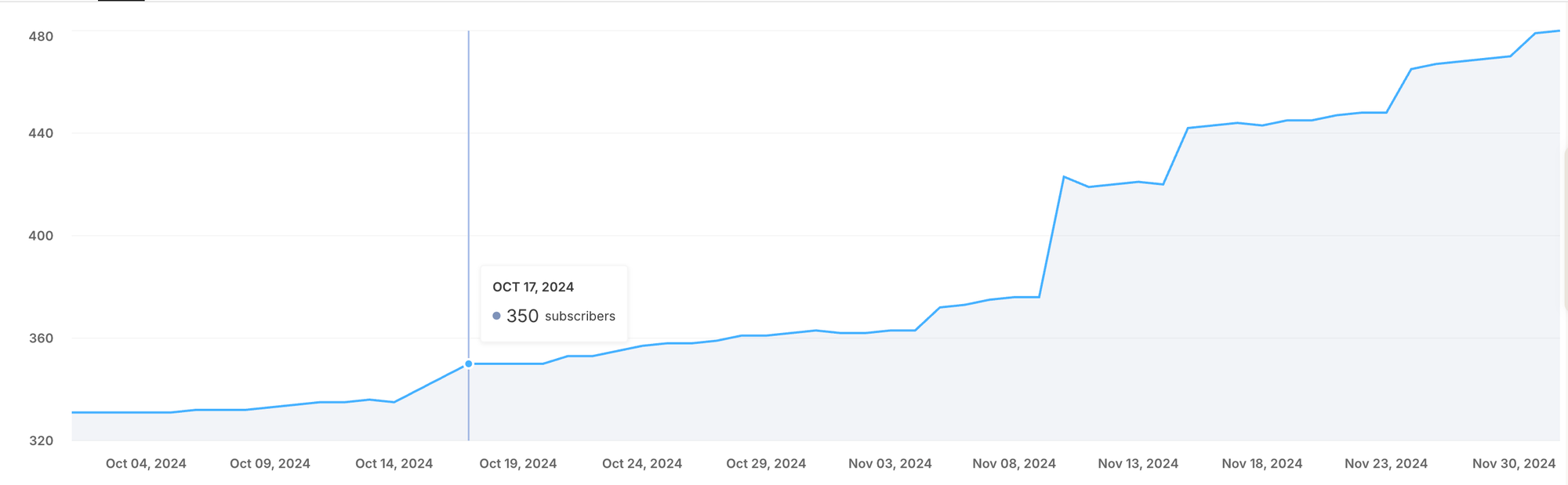Select the 400 y-axis value
Screen dimensions: 1568x485
click(x=41, y=235)
